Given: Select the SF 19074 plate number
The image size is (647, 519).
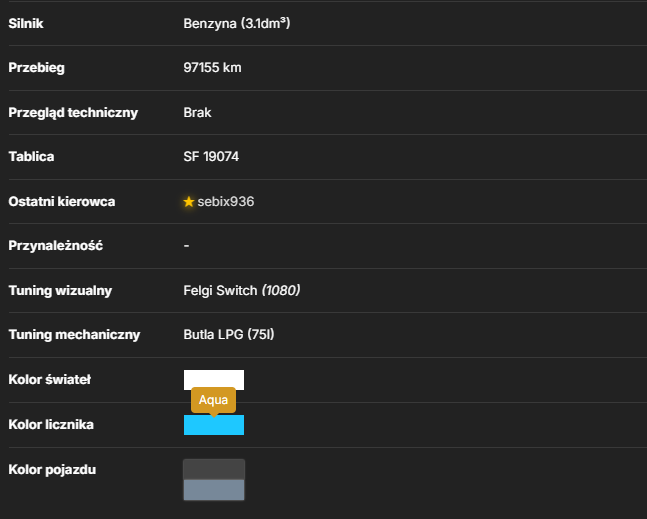Looking at the screenshot, I should (x=211, y=157).
